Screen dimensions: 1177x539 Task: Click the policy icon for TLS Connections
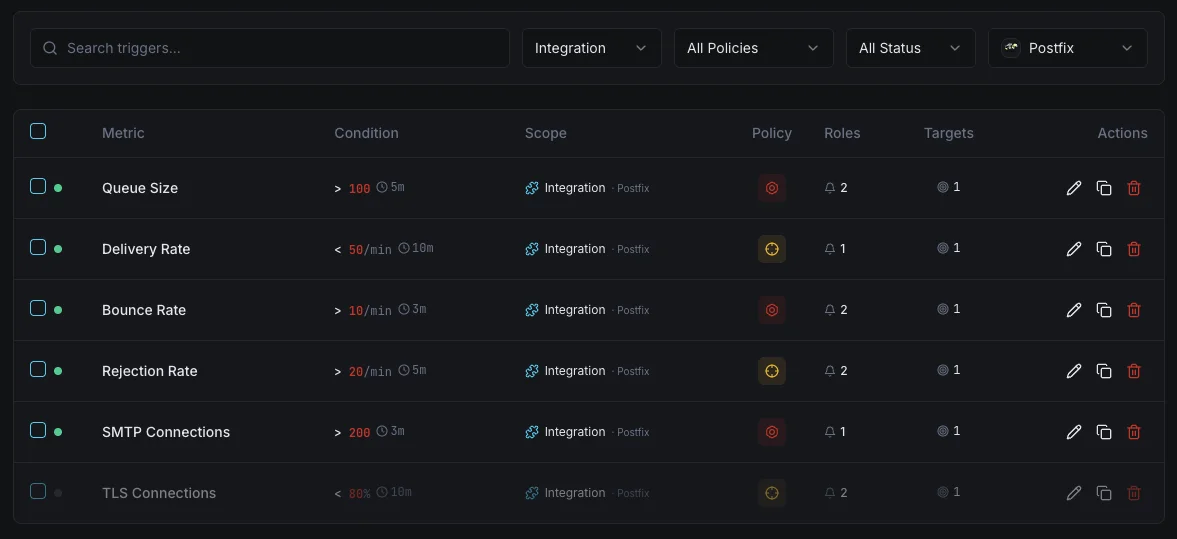coord(772,492)
